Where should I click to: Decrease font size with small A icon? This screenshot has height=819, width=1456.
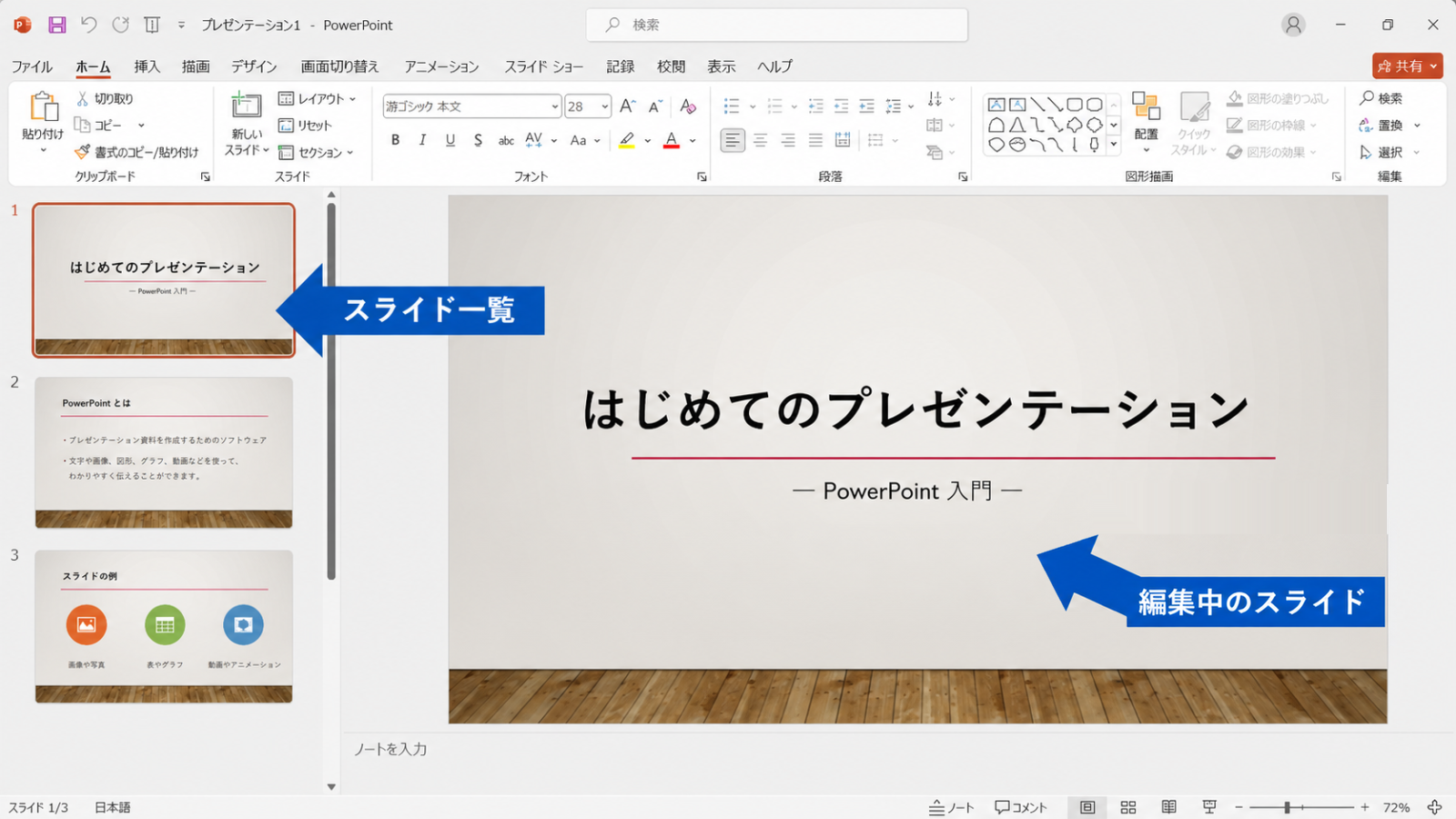pyautogui.click(x=655, y=106)
